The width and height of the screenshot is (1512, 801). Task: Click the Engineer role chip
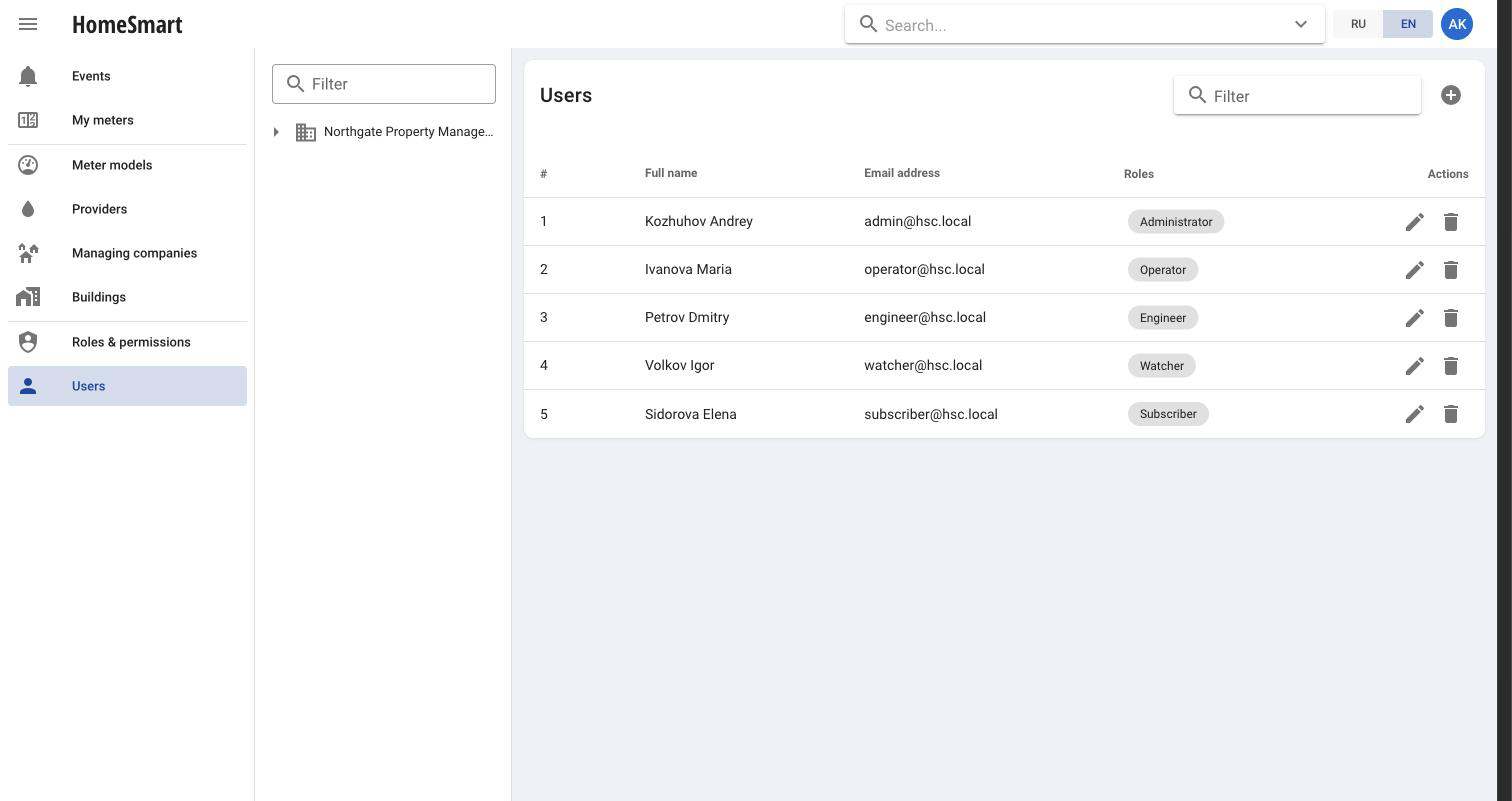[x=1163, y=318]
